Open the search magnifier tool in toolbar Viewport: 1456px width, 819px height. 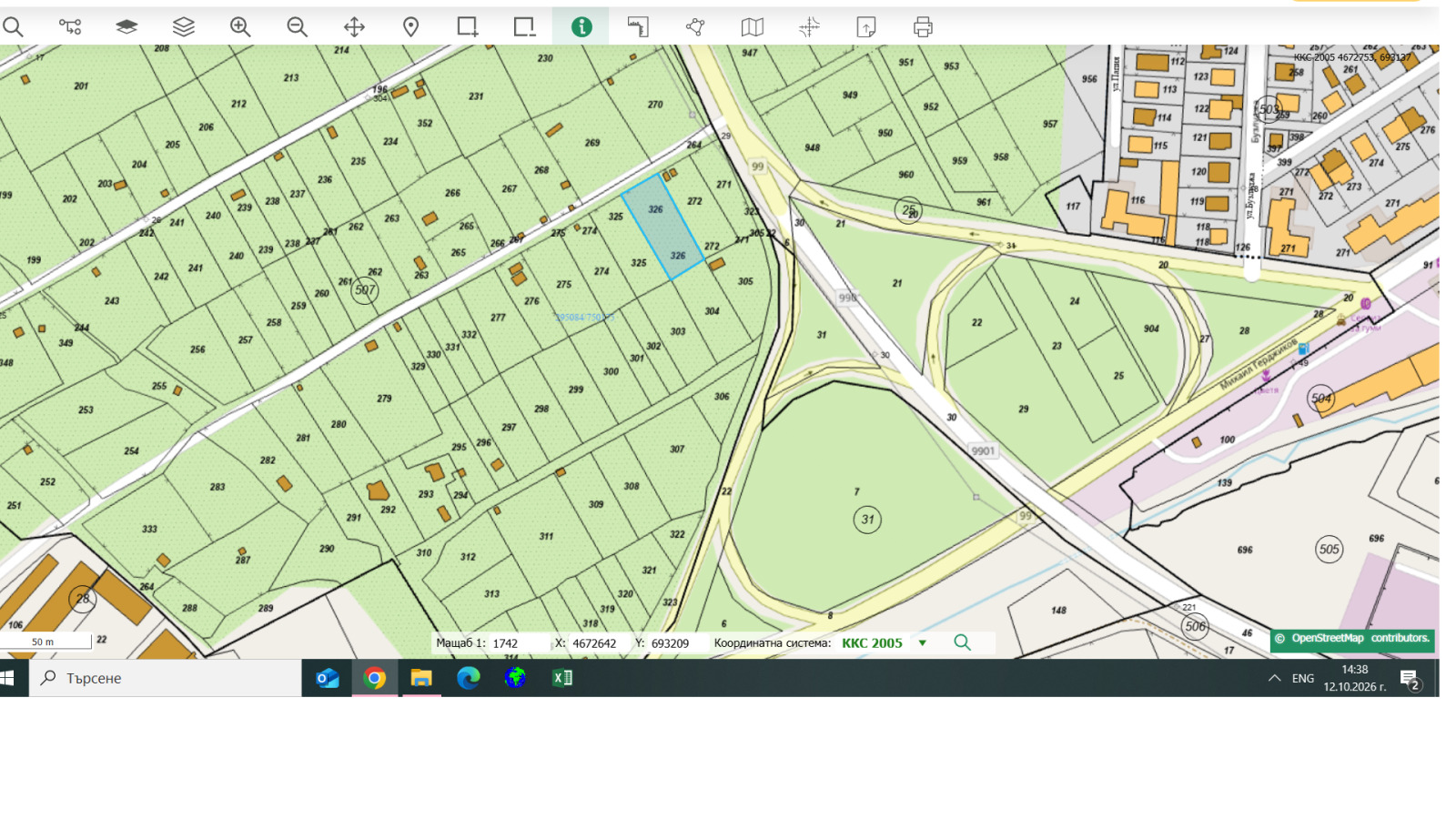click(13, 27)
